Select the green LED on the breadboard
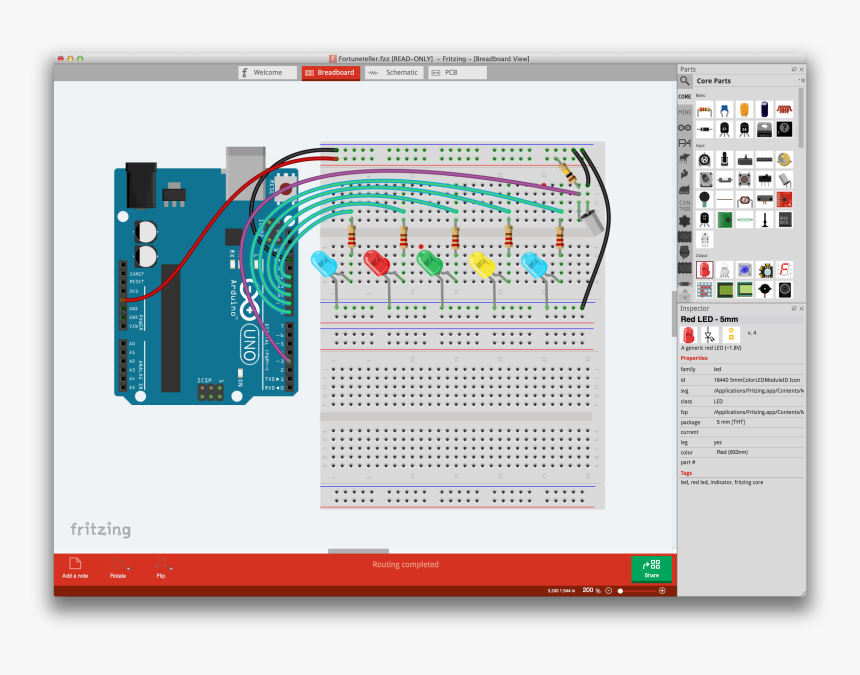The height and width of the screenshot is (675, 860). [x=429, y=262]
